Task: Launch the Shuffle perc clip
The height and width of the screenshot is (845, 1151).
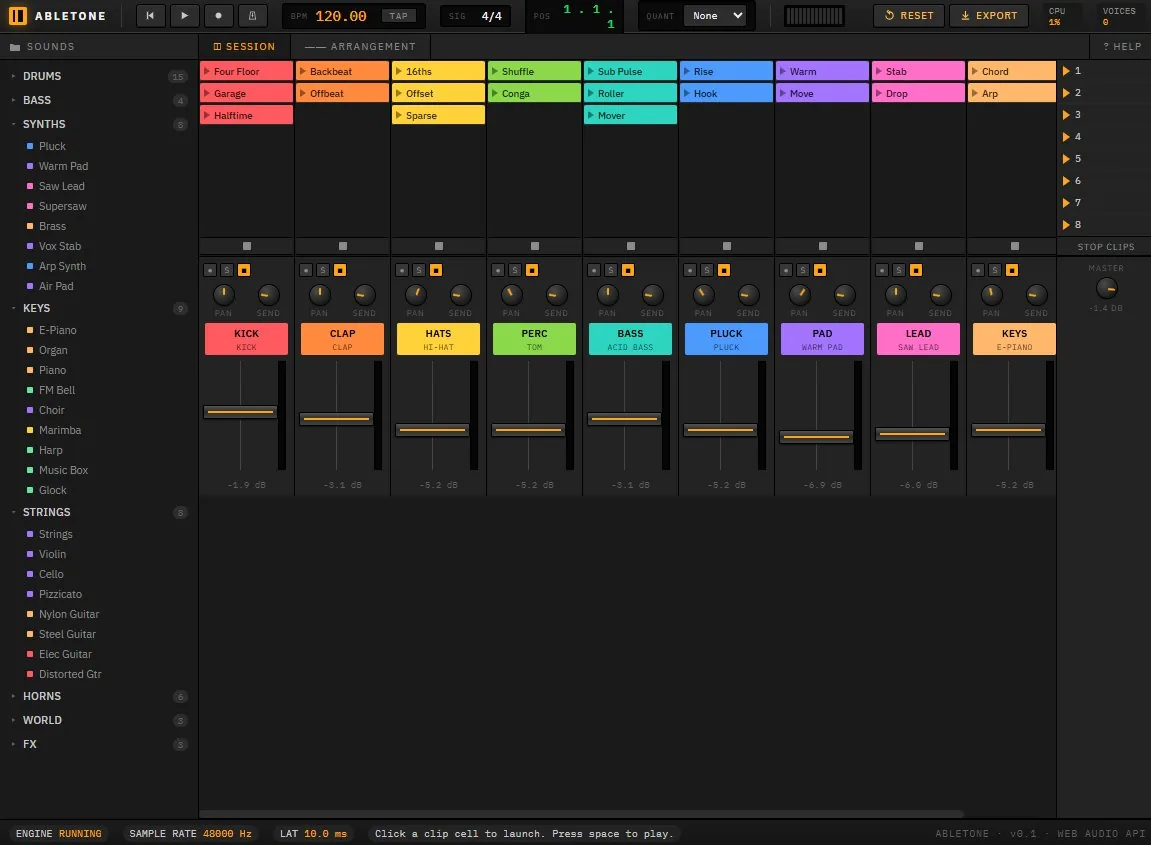Action: [534, 71]
